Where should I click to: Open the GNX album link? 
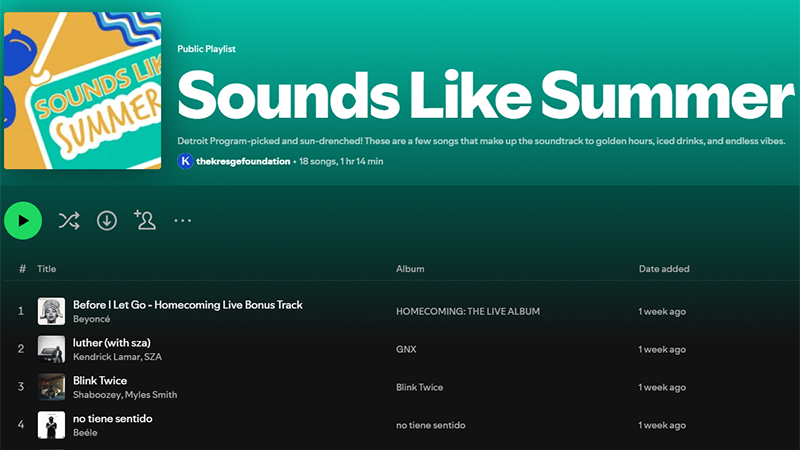(406, 349)
